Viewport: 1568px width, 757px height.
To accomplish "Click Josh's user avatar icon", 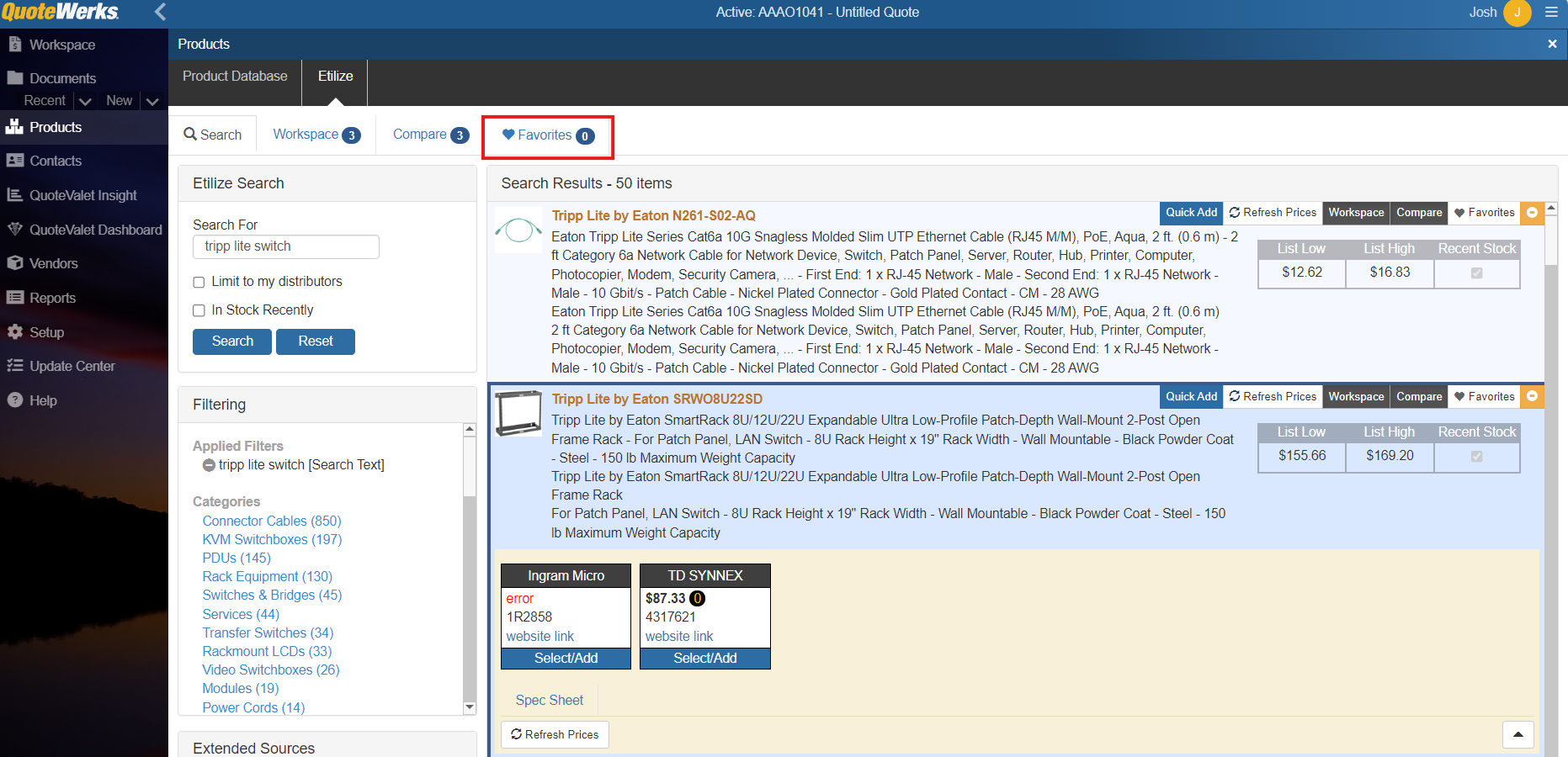I will coord(1517,13).
